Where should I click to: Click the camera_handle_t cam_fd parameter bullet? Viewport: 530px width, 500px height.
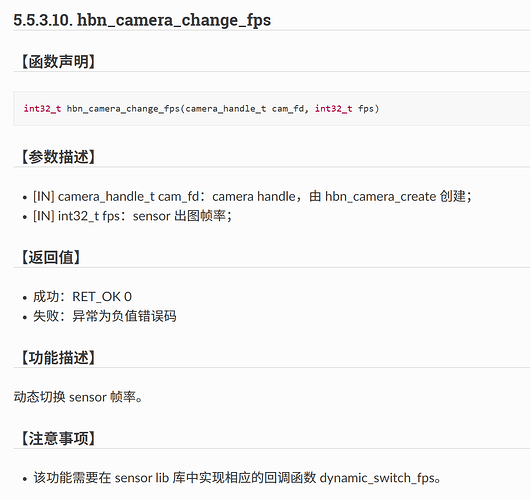click(252, 196)
